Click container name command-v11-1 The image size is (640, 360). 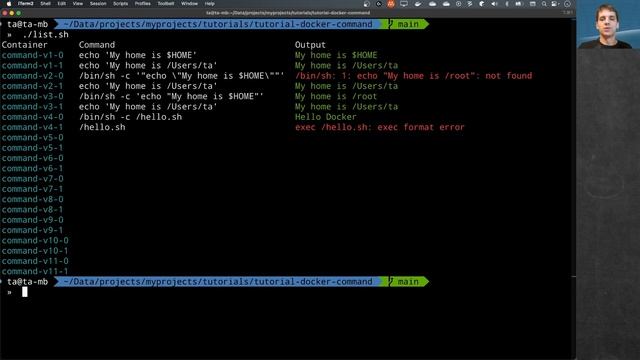(x=35, y=271)
